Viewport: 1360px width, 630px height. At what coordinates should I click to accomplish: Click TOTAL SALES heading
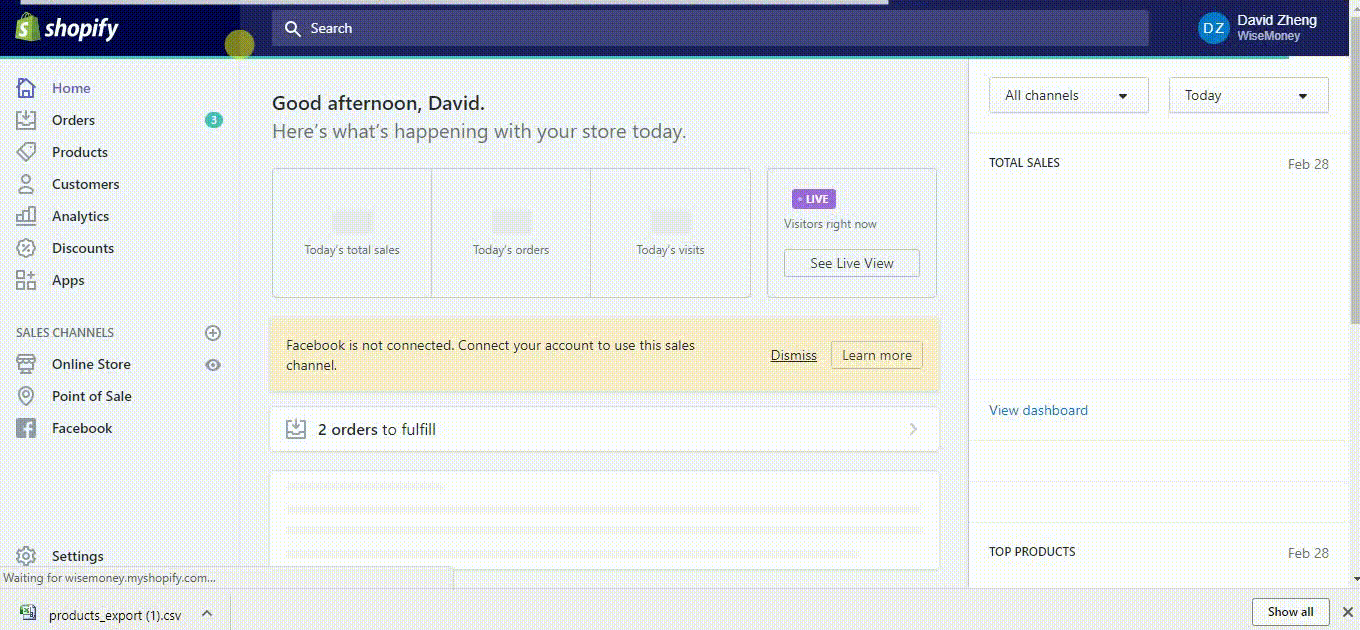click(1024, 163)
